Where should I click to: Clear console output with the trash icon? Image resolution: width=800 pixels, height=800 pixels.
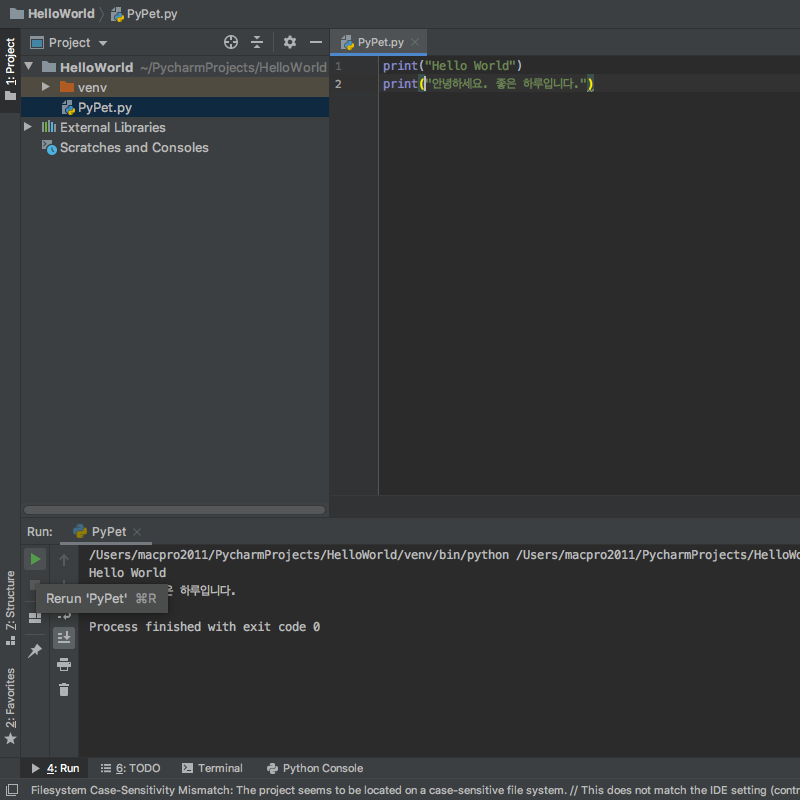coord(64,690)
